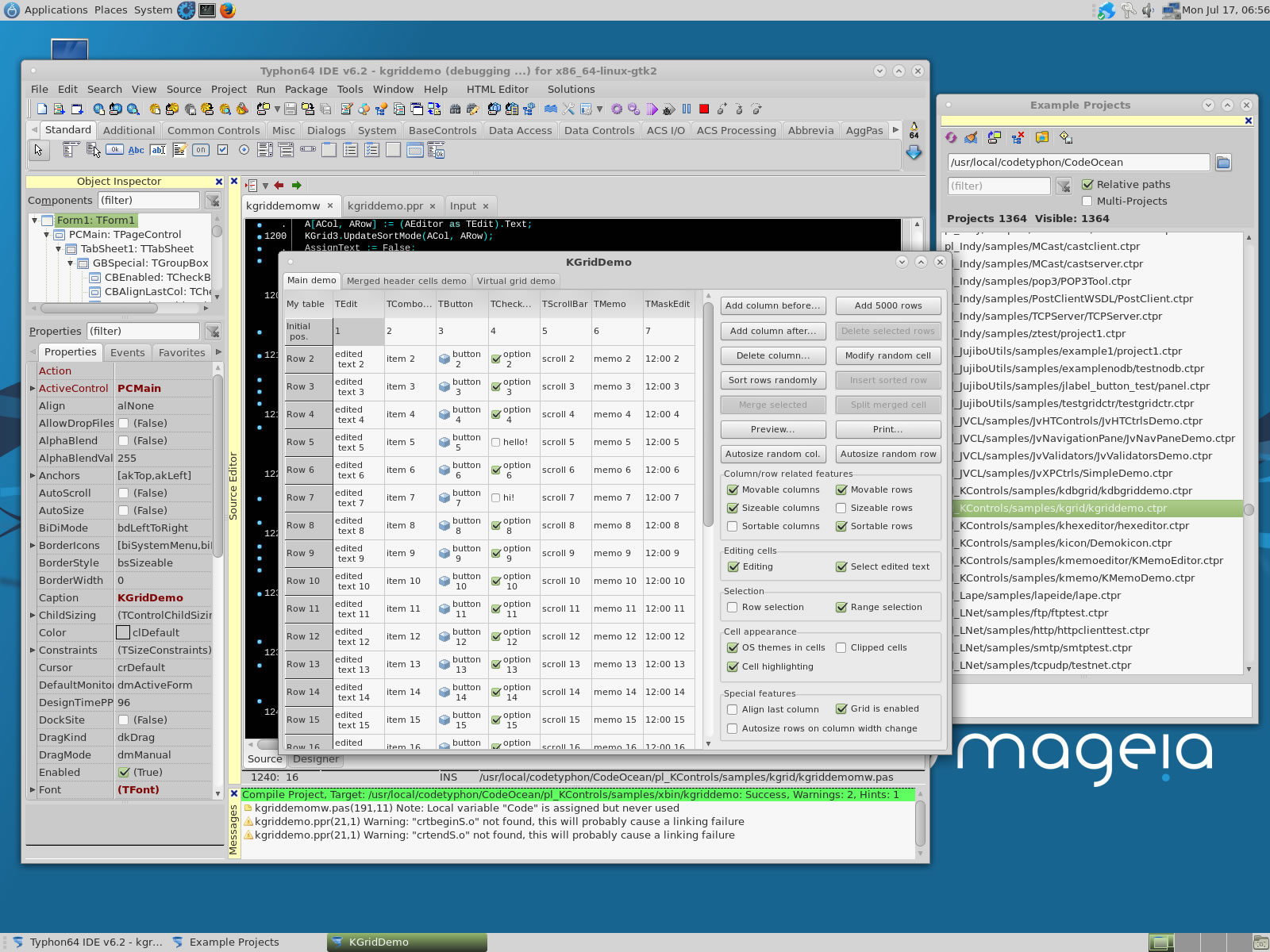Collapse the TabSheet1: TTabSheet tree node
The height and width of the screenshot is (952, 1270).
tap(58, 249)
